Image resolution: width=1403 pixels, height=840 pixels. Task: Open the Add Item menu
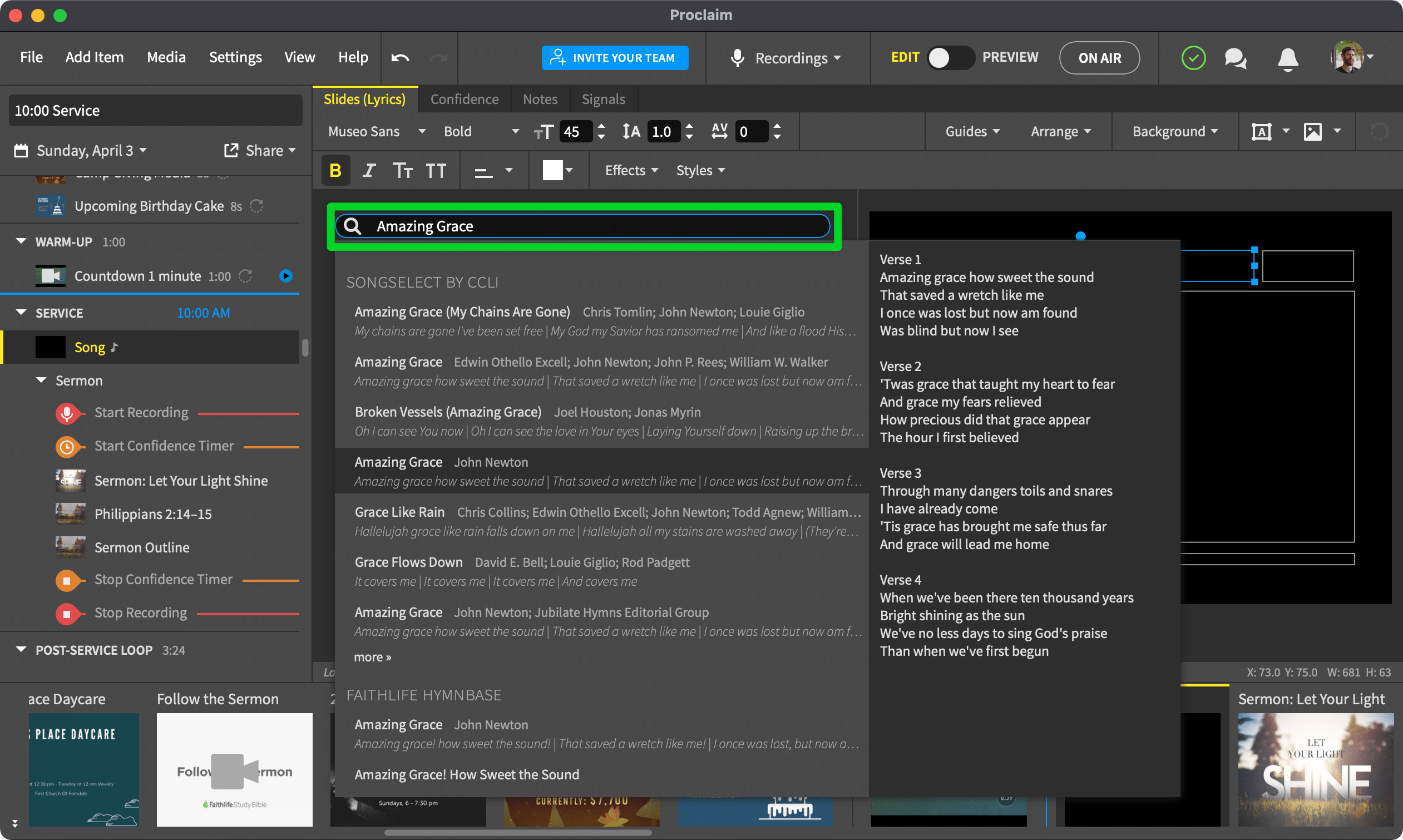point(94,57)
